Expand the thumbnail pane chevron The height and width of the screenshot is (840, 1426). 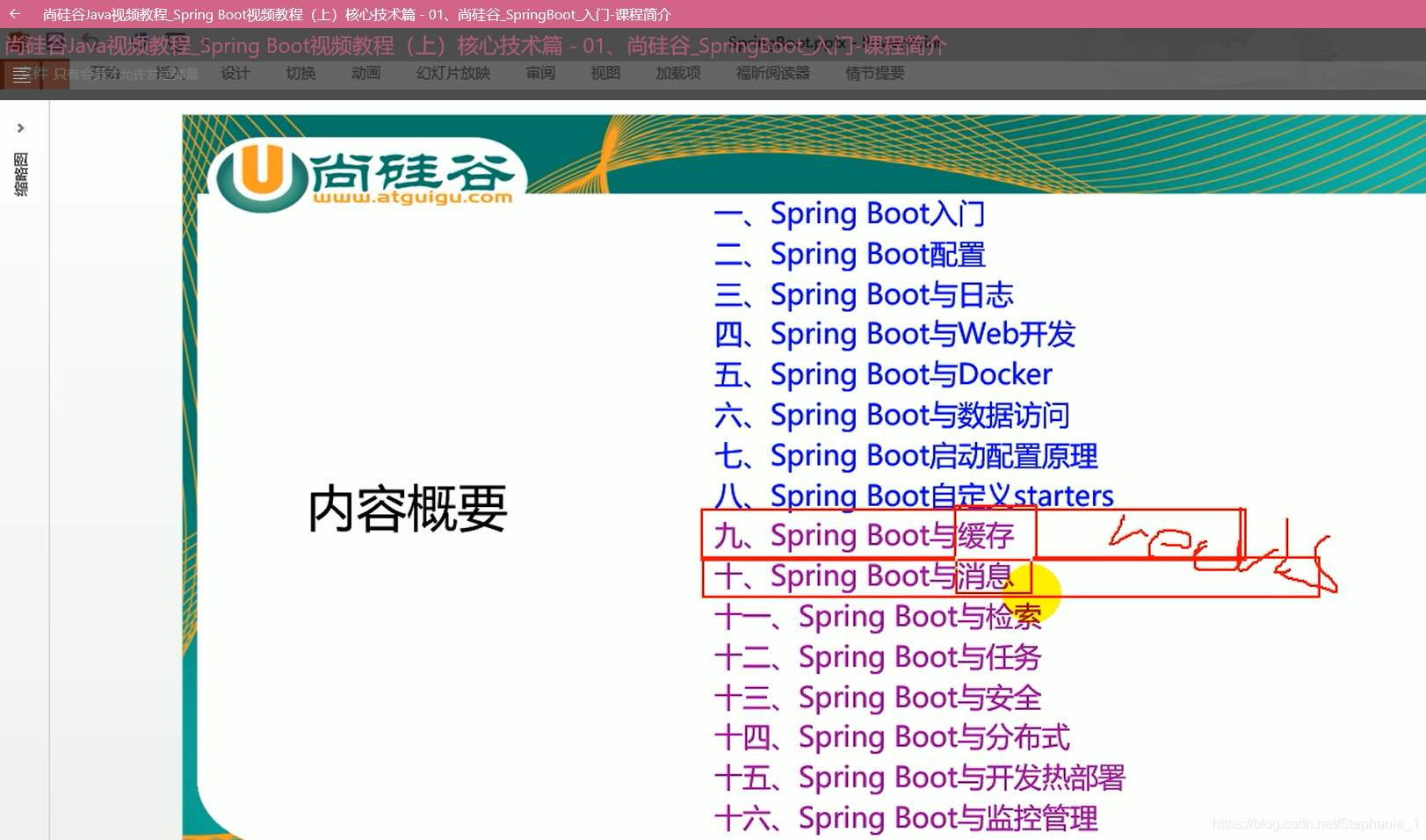coord(21,128)
